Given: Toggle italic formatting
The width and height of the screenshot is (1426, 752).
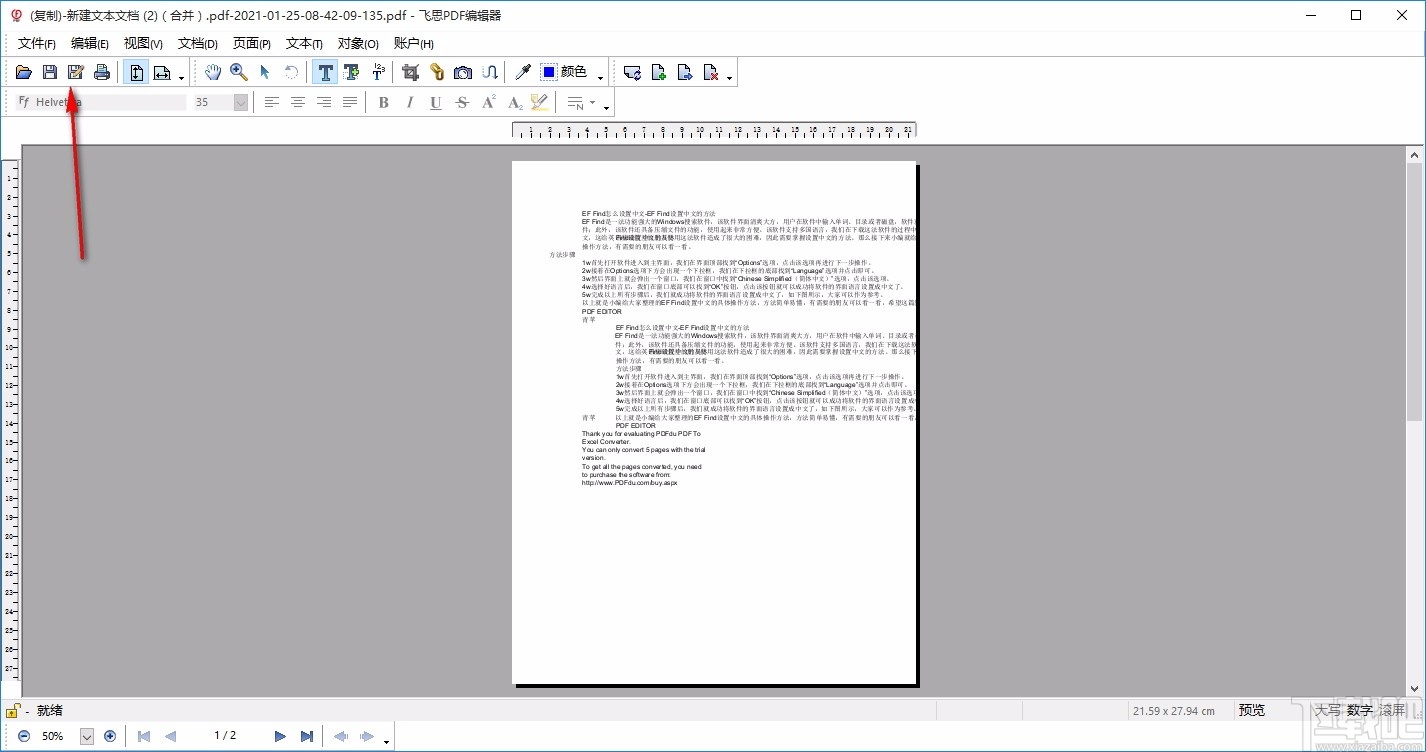Looking at the screenshot, I should 409,102.
